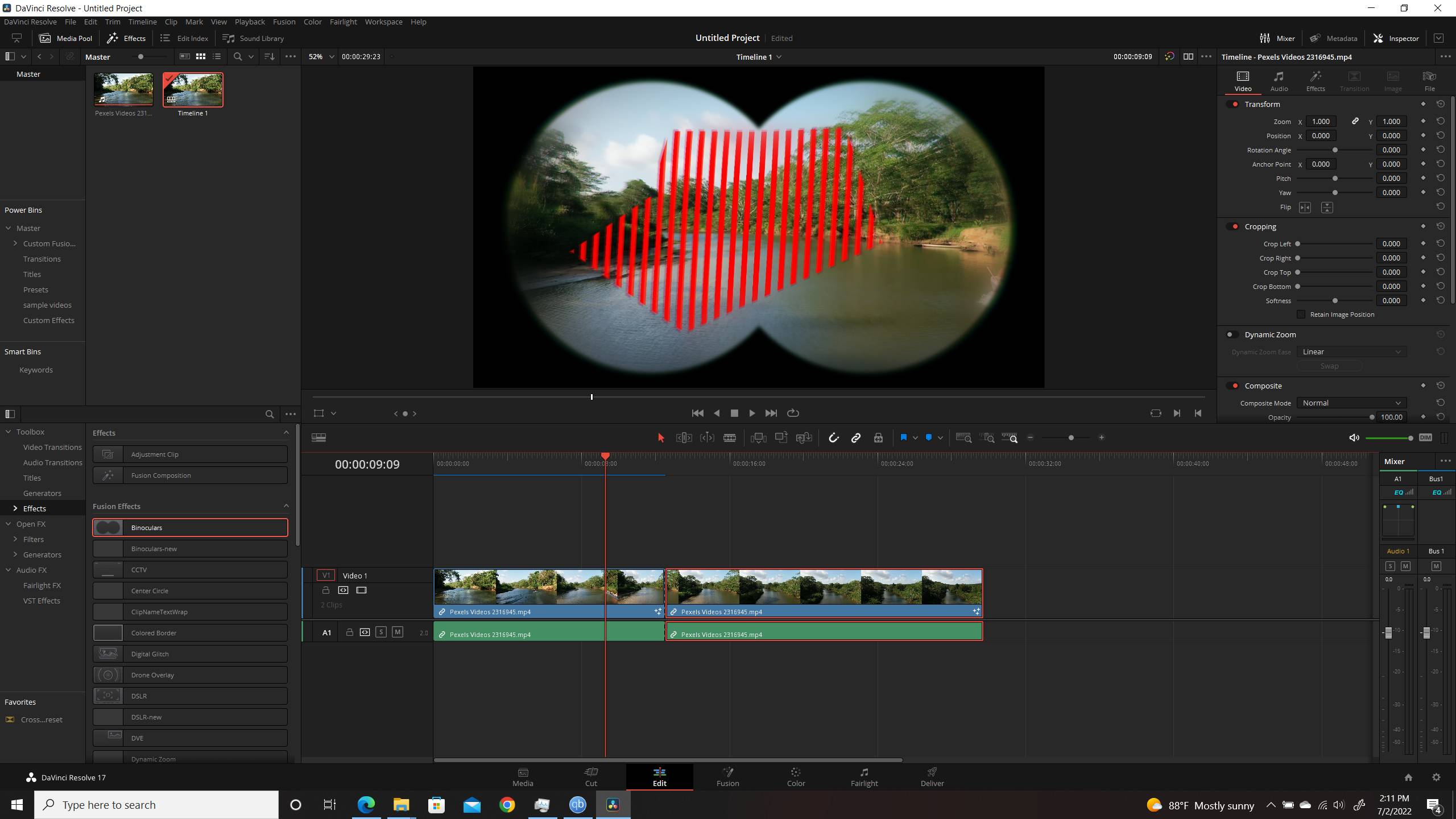Toggle the Media Pool button
Viewport: 1456px width, 819px height.
(65, 38)
